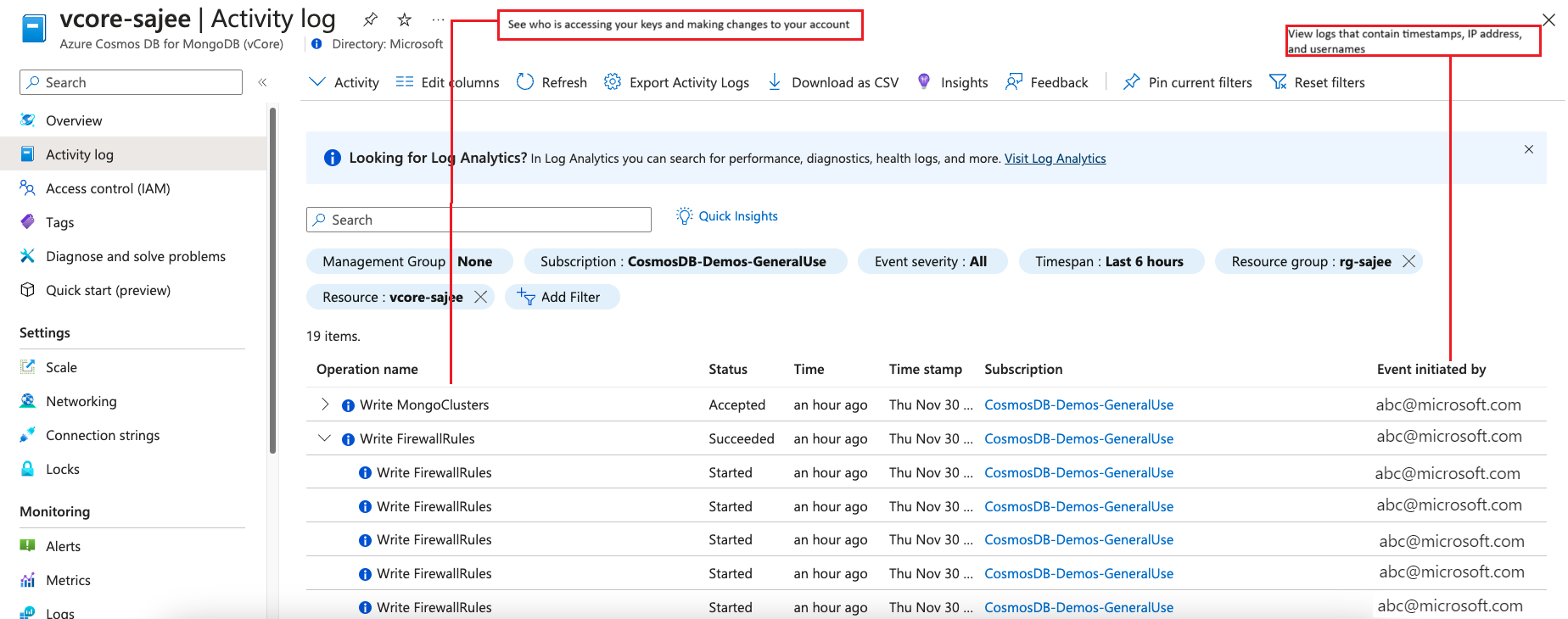Viewport: 1568px width, 619px height.
Task: Click the info icon of Write MongoClusters row
Action: coord(348,405)
